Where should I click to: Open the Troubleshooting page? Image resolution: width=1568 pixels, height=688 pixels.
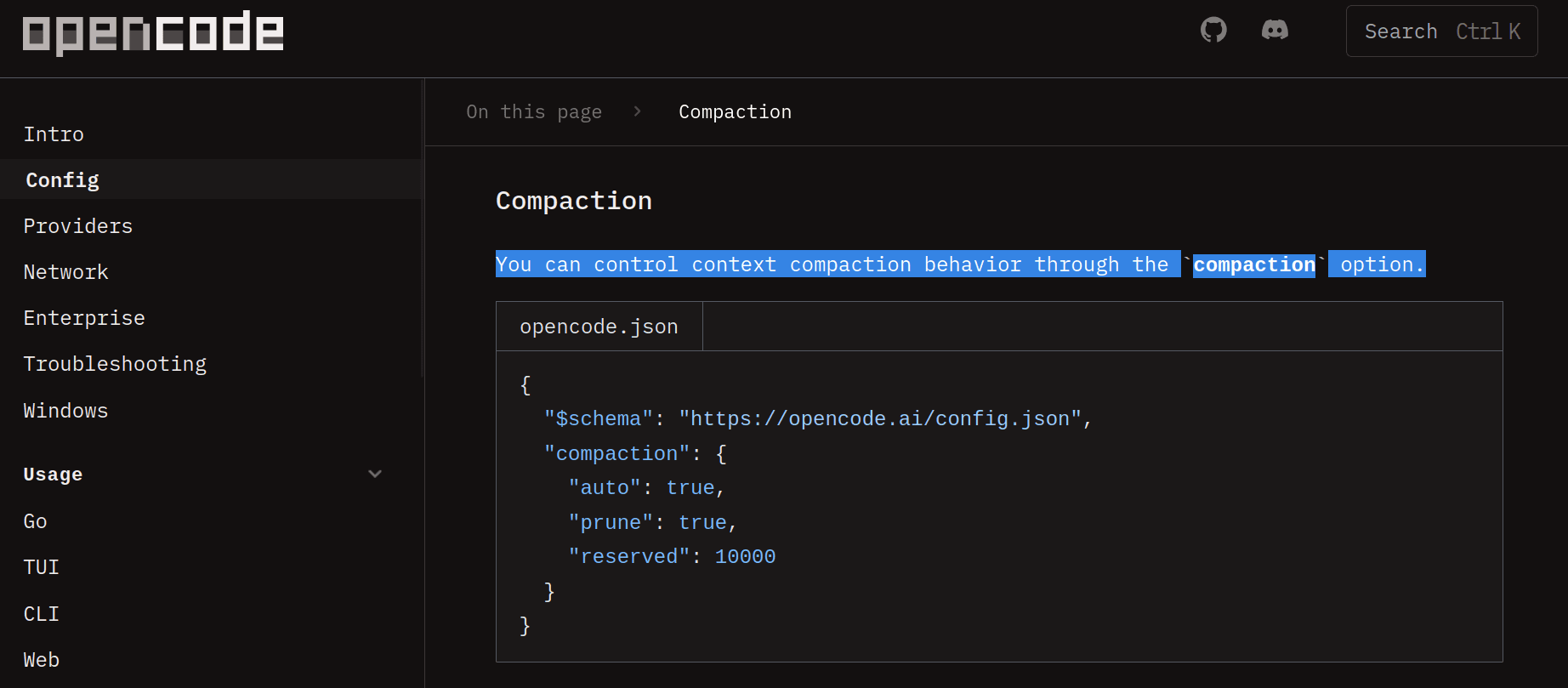tap(115, 364)
